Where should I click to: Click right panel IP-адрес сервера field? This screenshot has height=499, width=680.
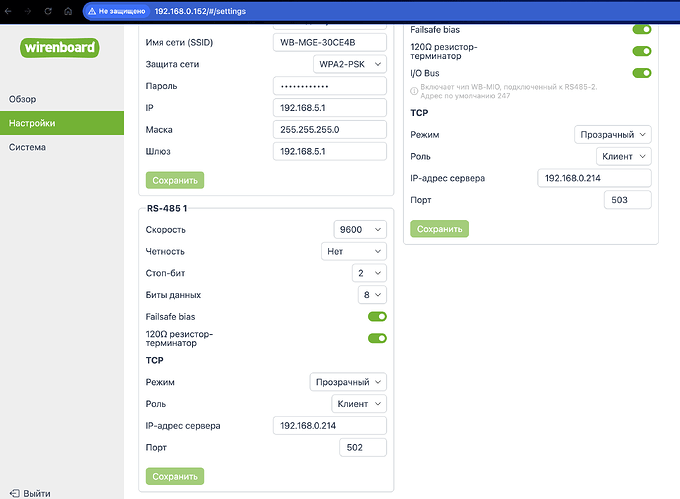595,178
